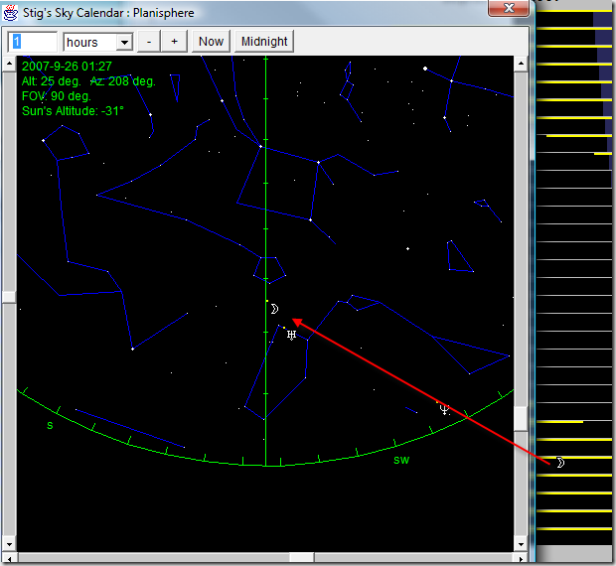Select the Neptune symbol near the horizon
Screen dimensions: 616x566
[x=444, y=408]
